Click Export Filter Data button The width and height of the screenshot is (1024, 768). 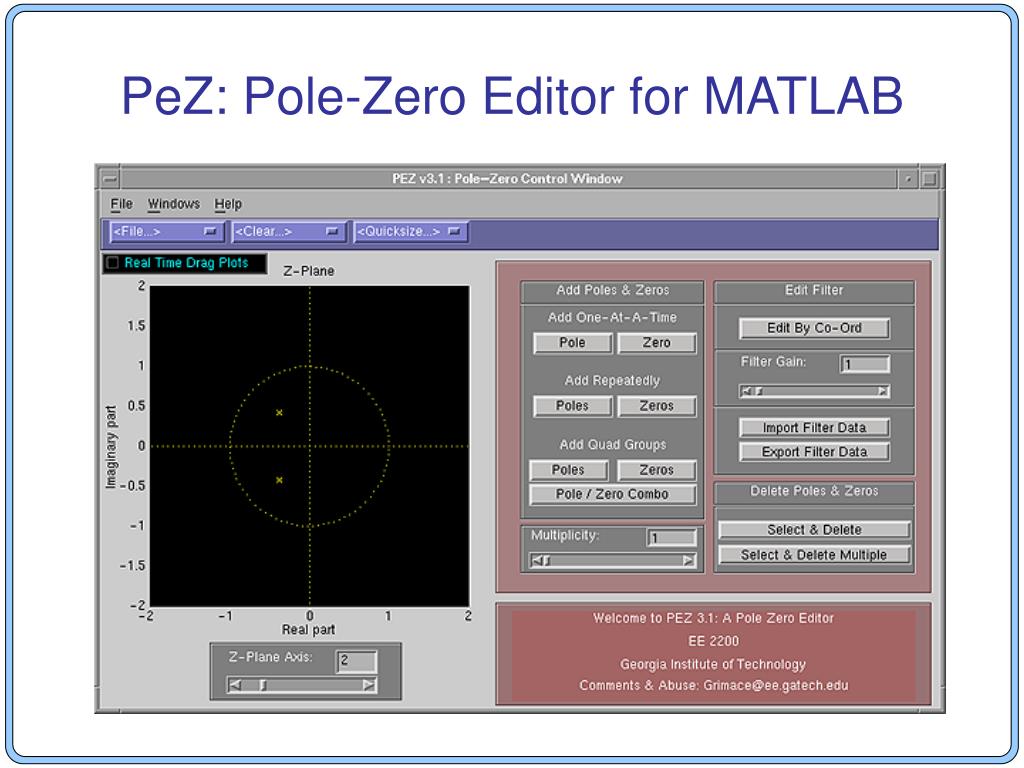(814, 452)
